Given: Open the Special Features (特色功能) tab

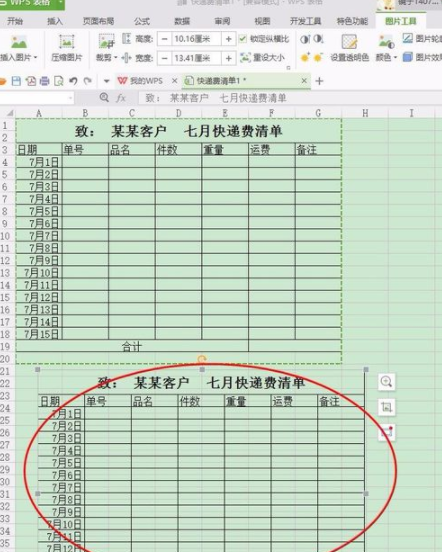Looking at the screenshot, I should [x=352, y=21].
